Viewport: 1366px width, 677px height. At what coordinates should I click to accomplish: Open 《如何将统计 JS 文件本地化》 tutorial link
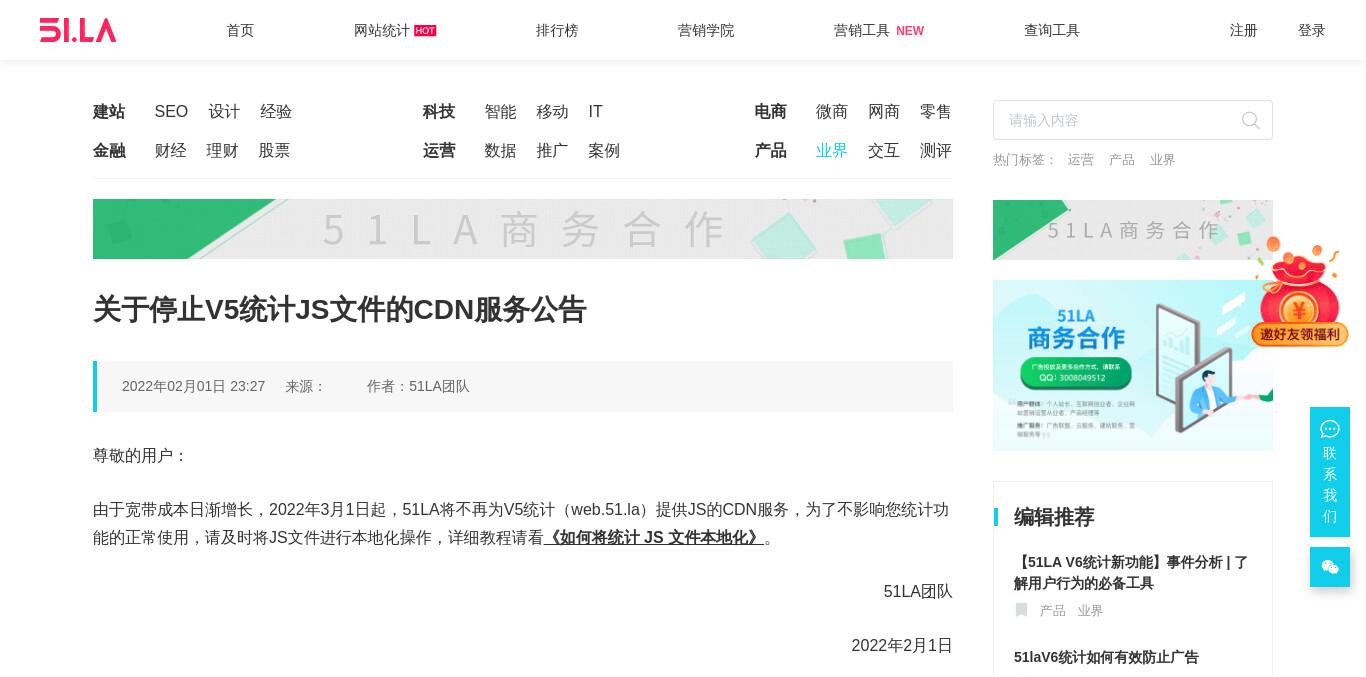tap(654, 538)
